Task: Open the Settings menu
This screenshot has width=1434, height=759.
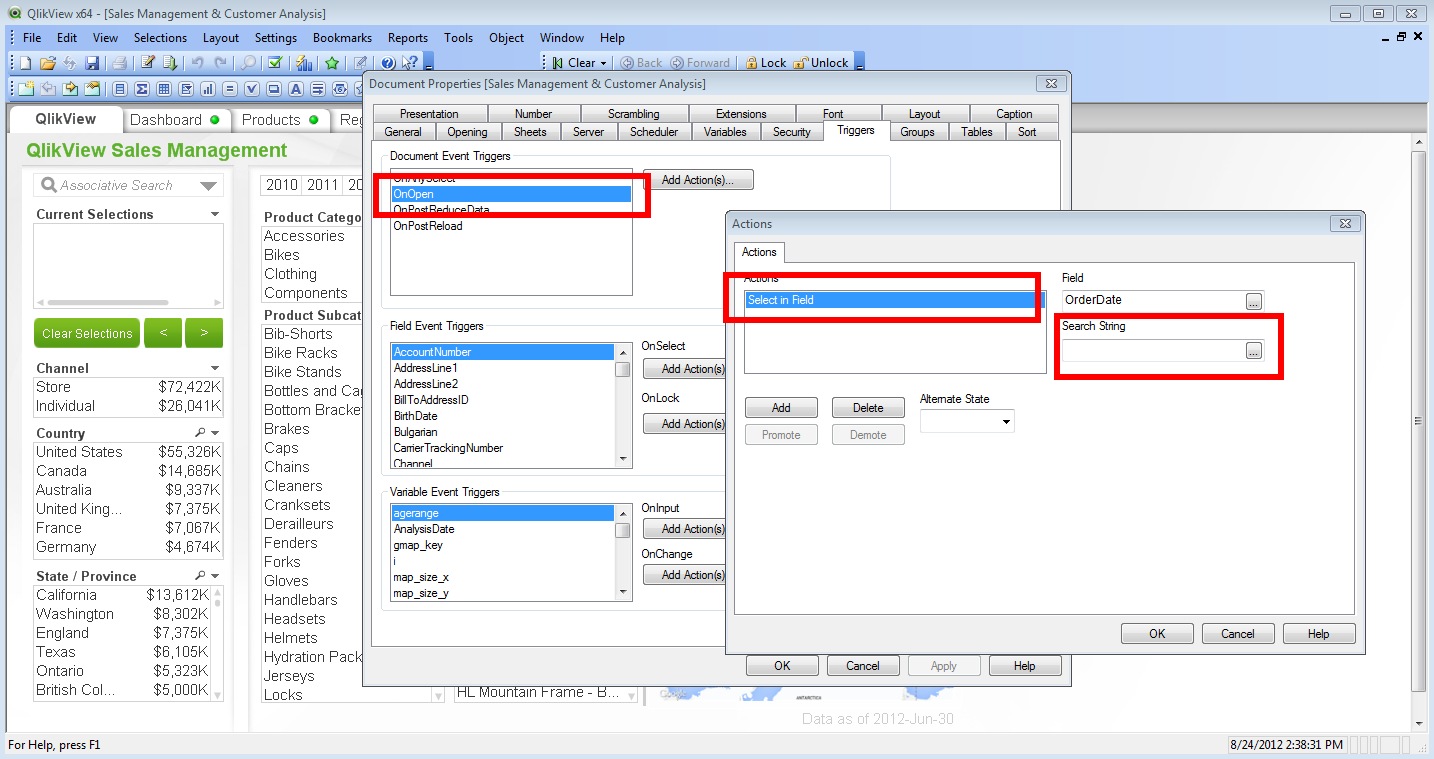Action: click(276, 38)
